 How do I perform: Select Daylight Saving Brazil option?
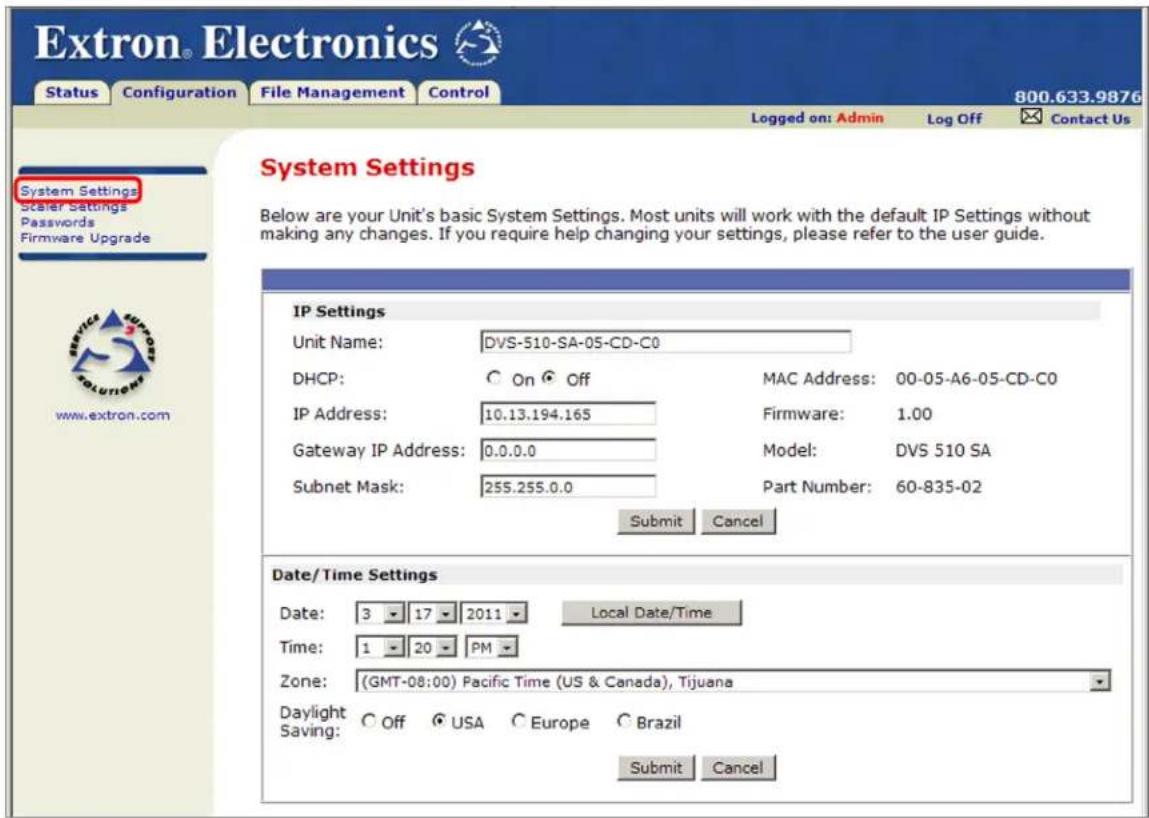(x=624, y=721)
